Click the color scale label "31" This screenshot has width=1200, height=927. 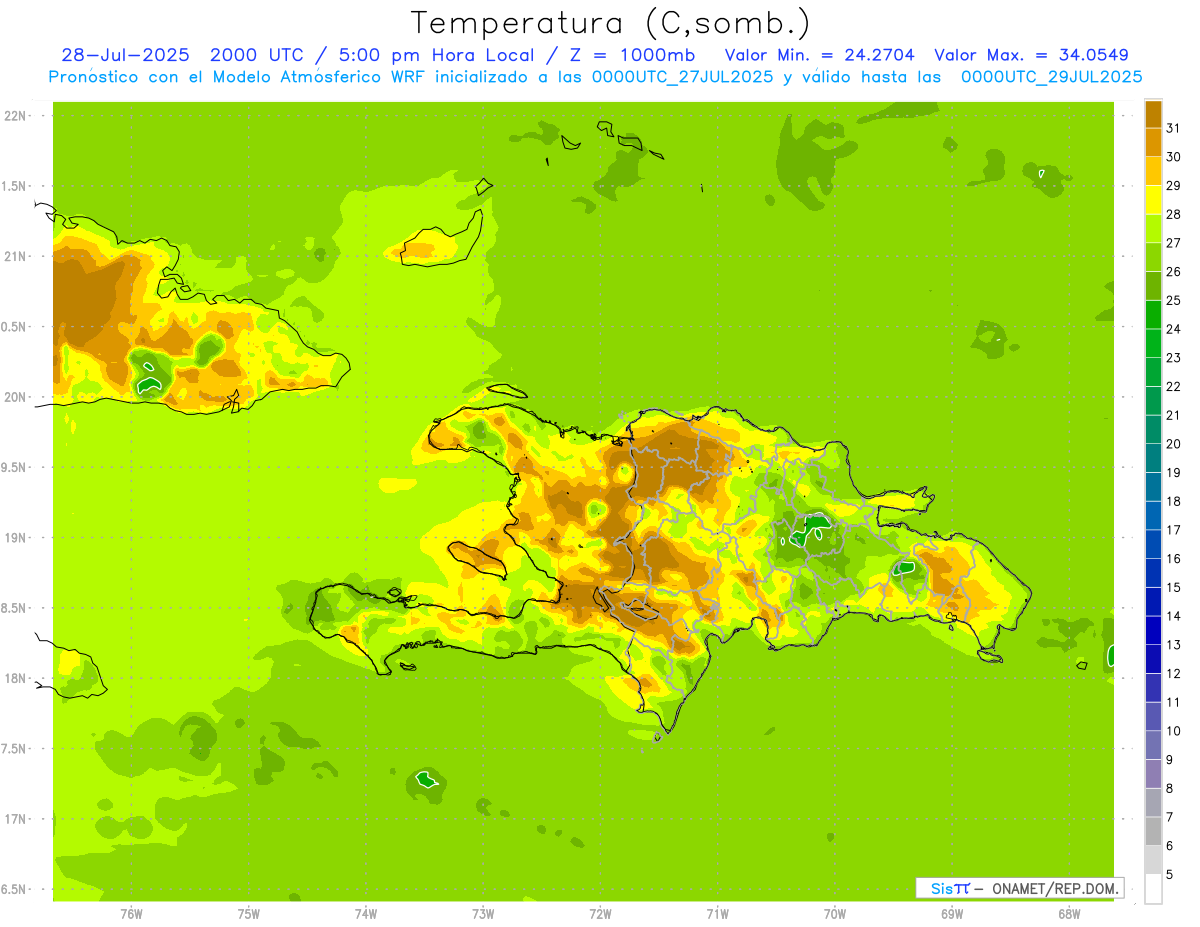point(1173,128)
